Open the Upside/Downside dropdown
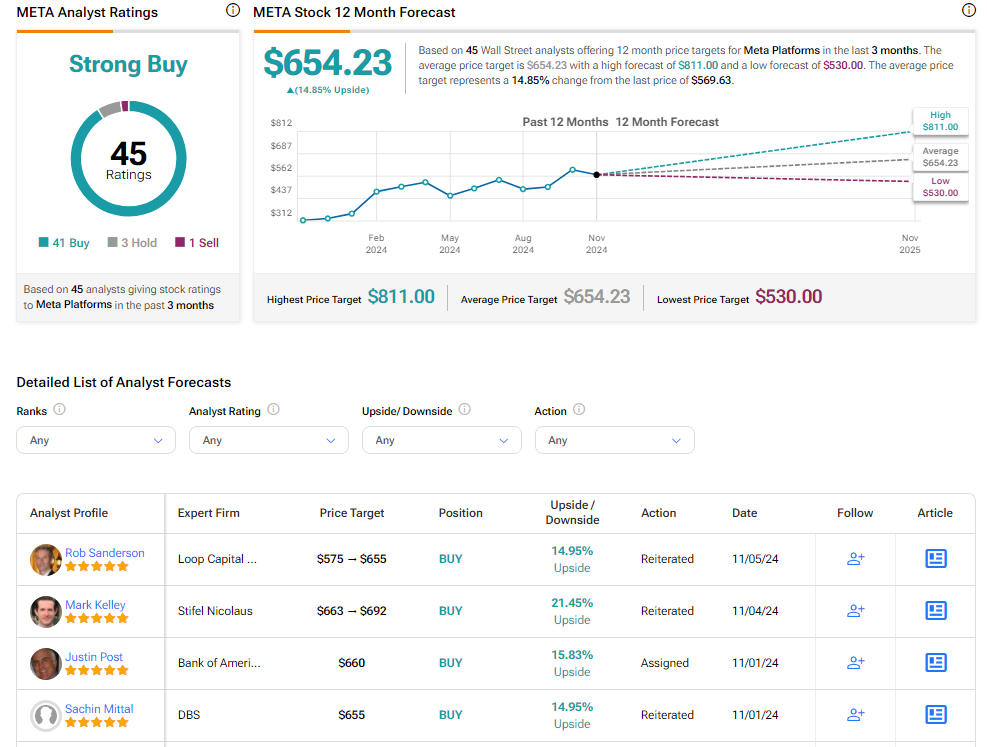The height and width of the screenshot is (747, 987). 441,440
